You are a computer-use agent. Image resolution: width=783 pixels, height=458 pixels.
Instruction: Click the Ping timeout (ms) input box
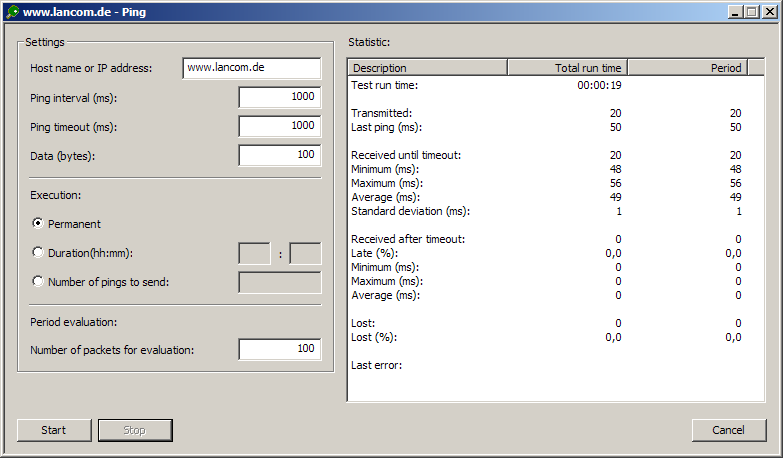click(279, 126)
